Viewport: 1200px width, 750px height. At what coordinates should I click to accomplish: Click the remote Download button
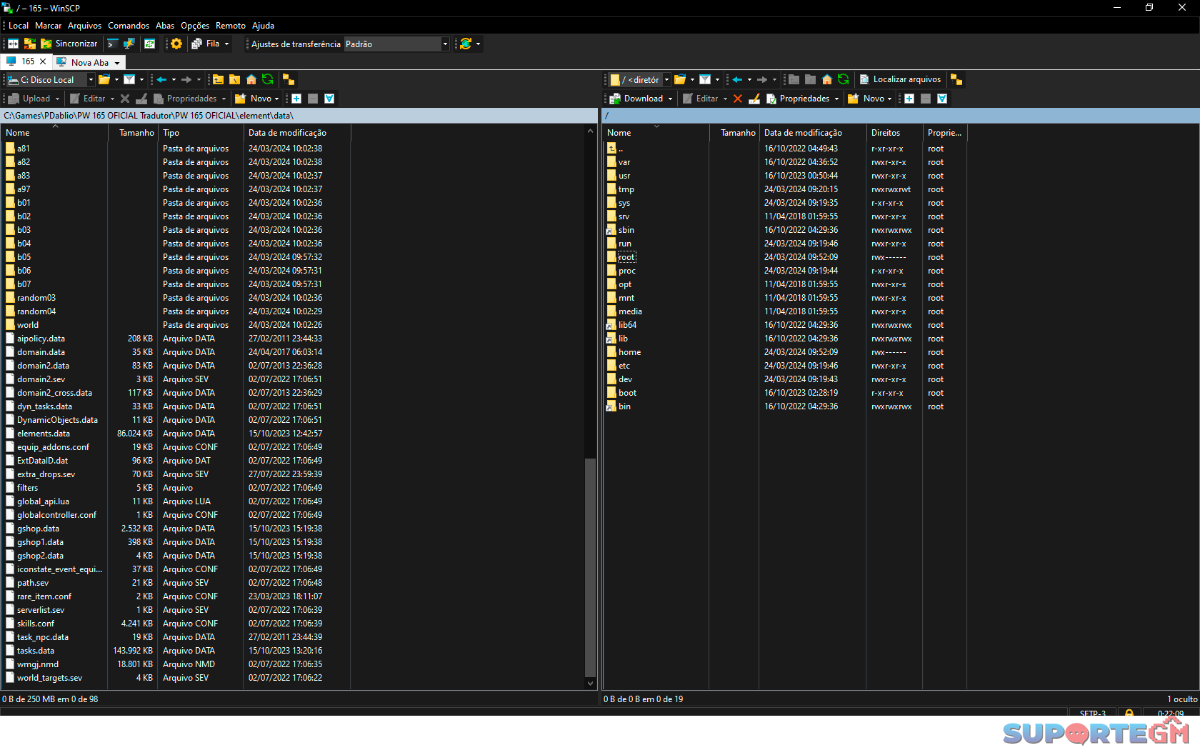(x=637, y=99)
